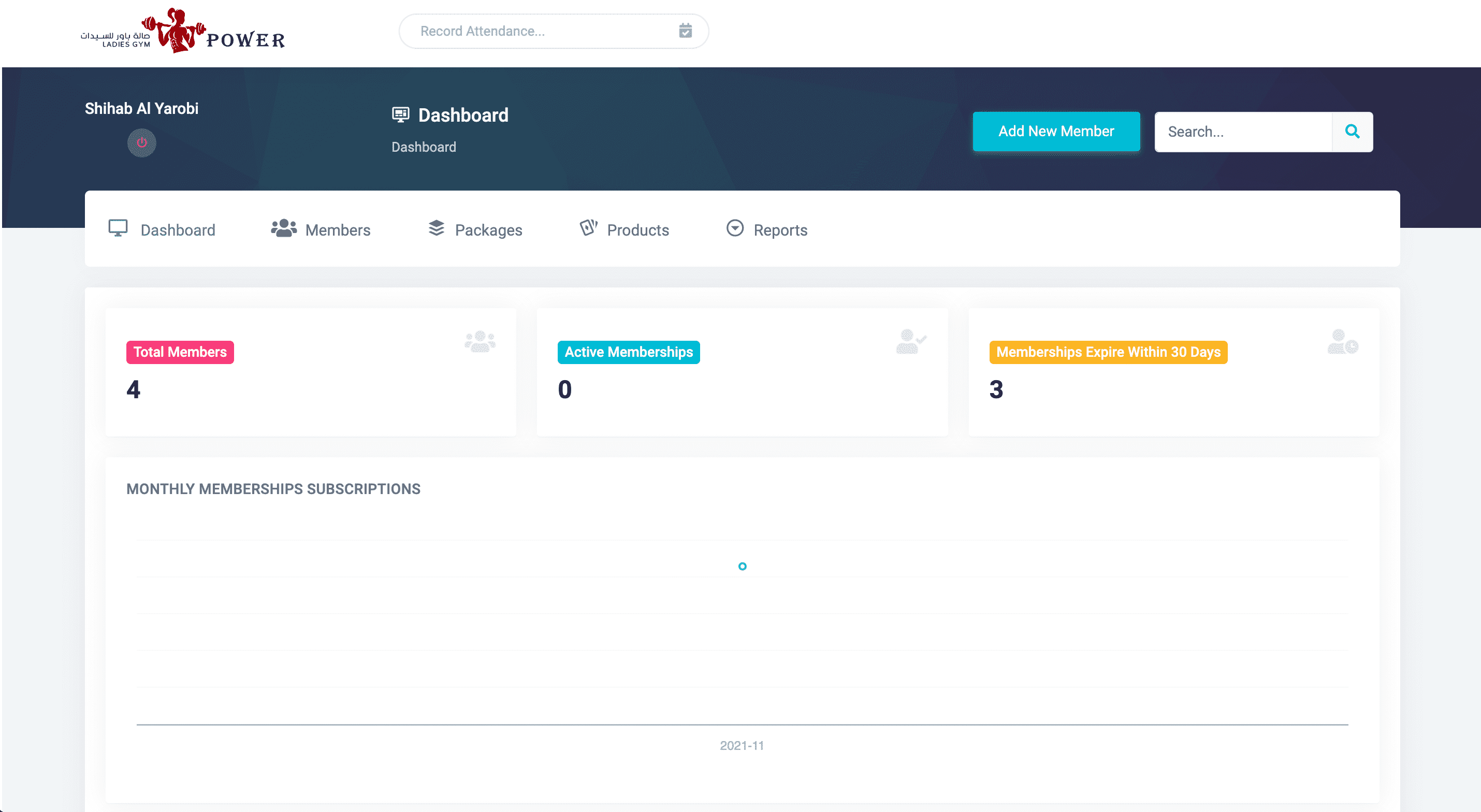Screen dimensions: 1481x812
Task: Click the large Dashboard page title
Action: click(x=463, y=114)
